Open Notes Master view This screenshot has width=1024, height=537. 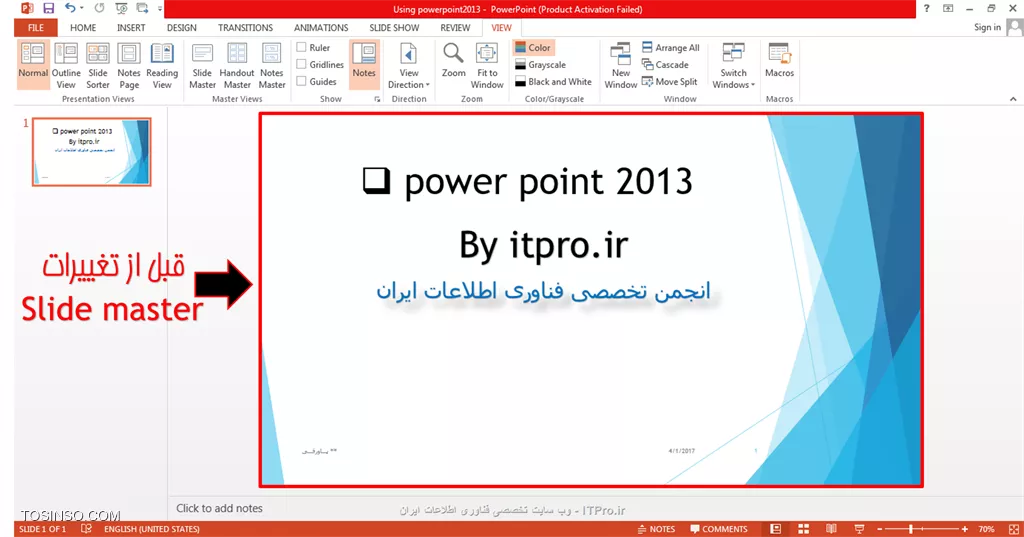(272, 65)
